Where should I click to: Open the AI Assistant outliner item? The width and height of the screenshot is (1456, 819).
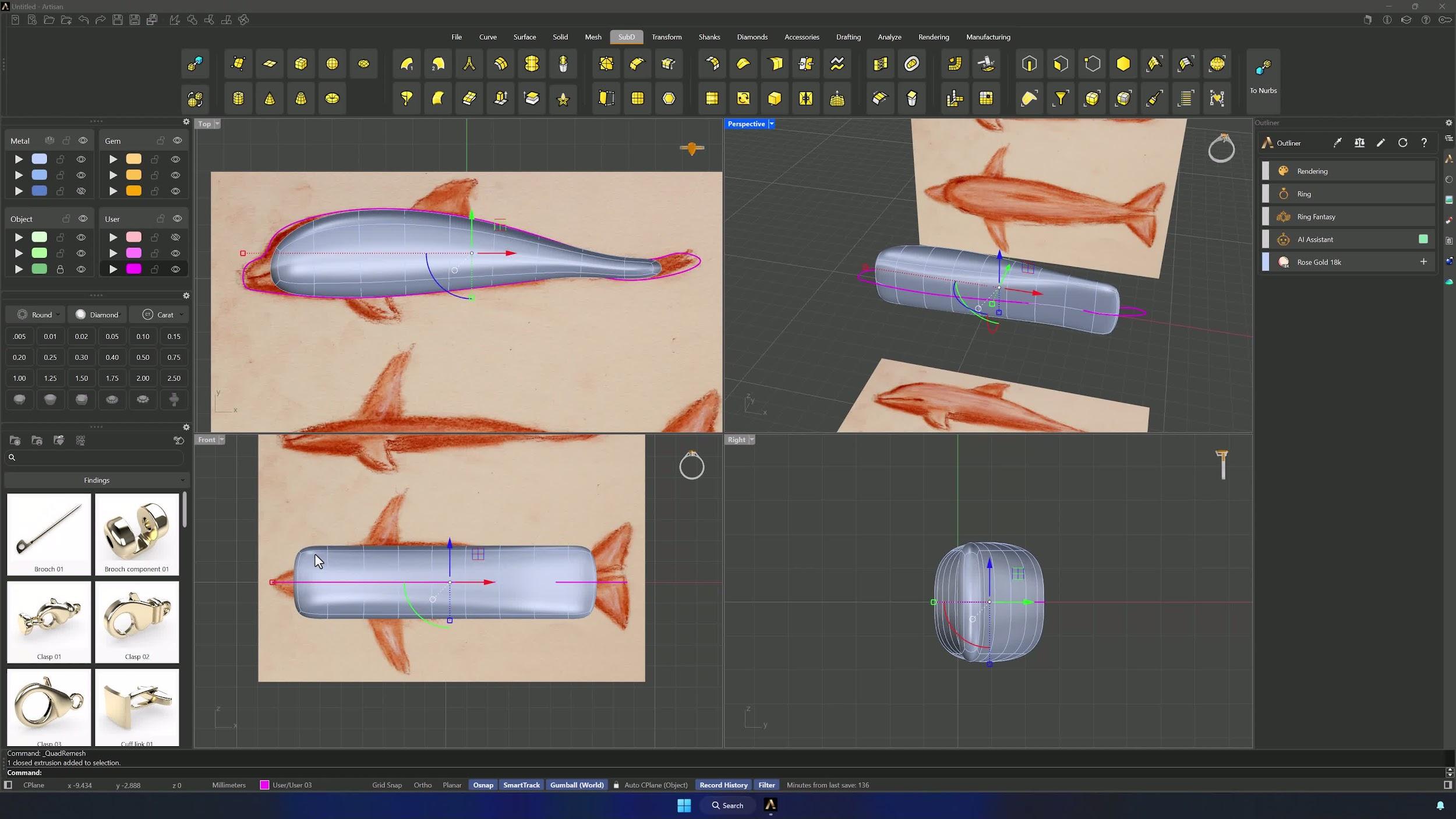click(1347, 239)
